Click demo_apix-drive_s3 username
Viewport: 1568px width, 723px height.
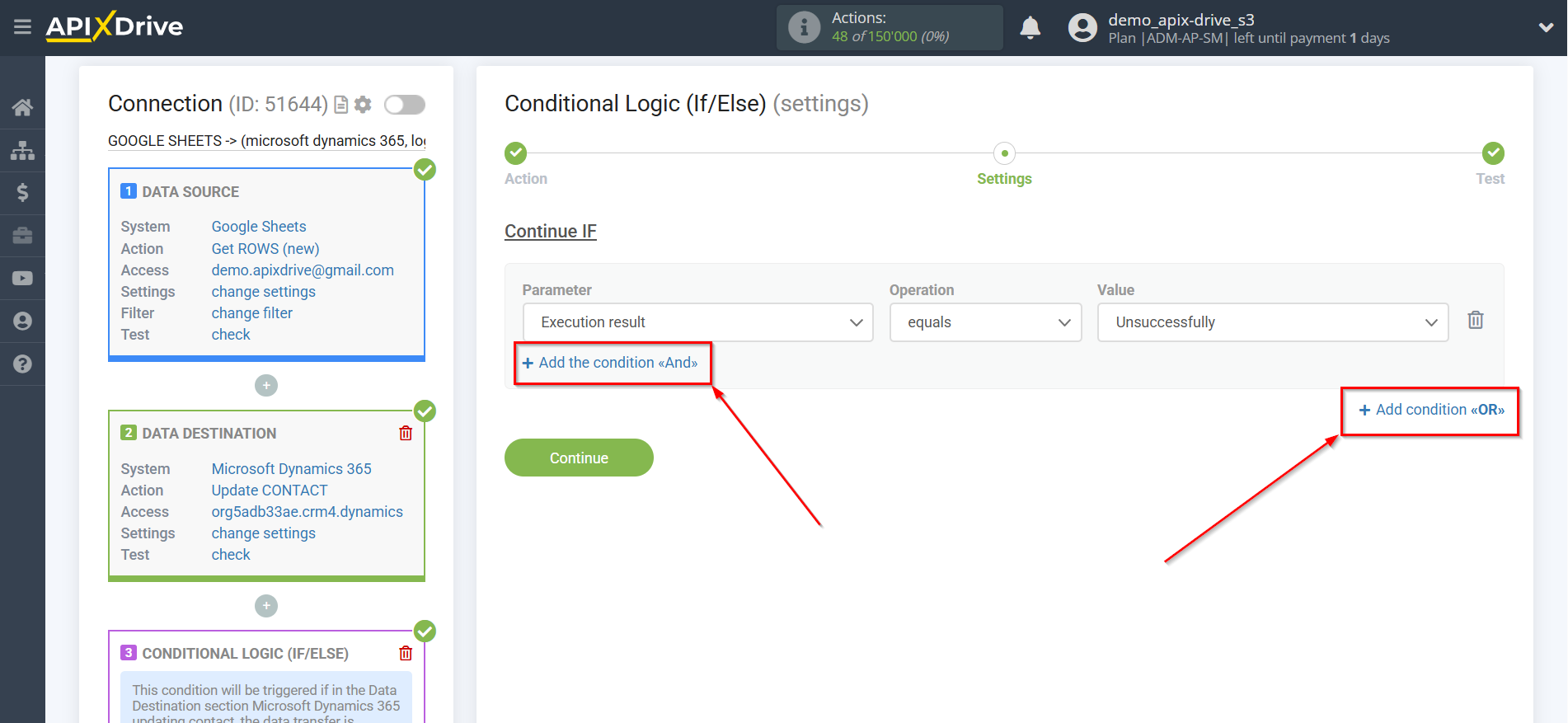pyautogui.click(x=1181, y=20)
